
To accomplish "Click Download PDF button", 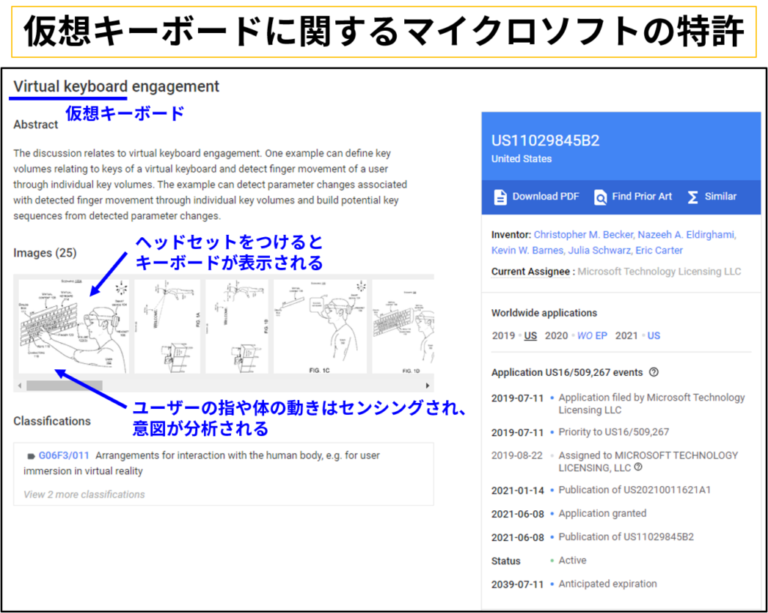I will pos(536,197).
